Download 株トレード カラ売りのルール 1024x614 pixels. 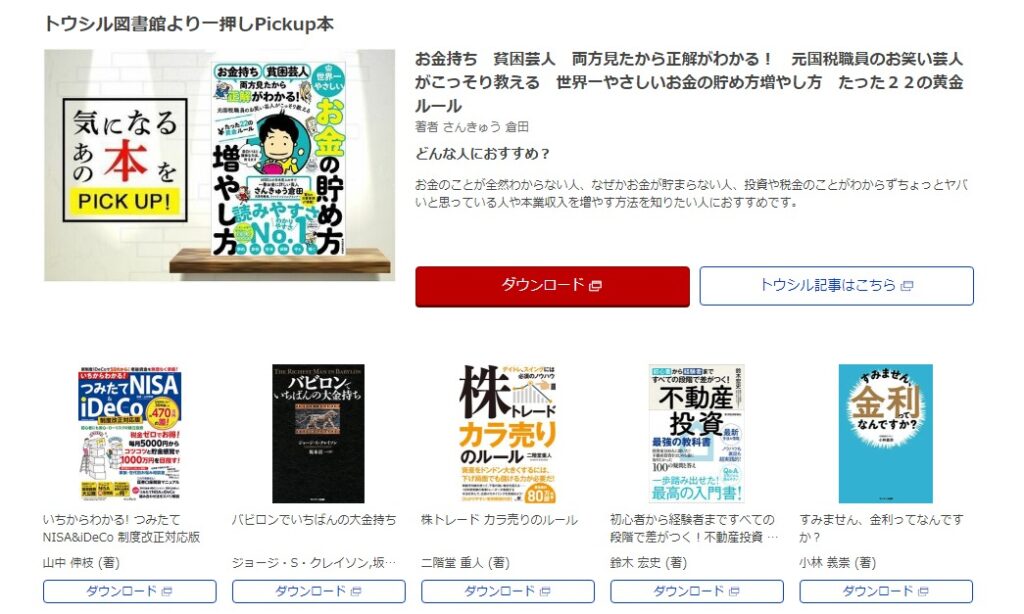tap(507, 591)
